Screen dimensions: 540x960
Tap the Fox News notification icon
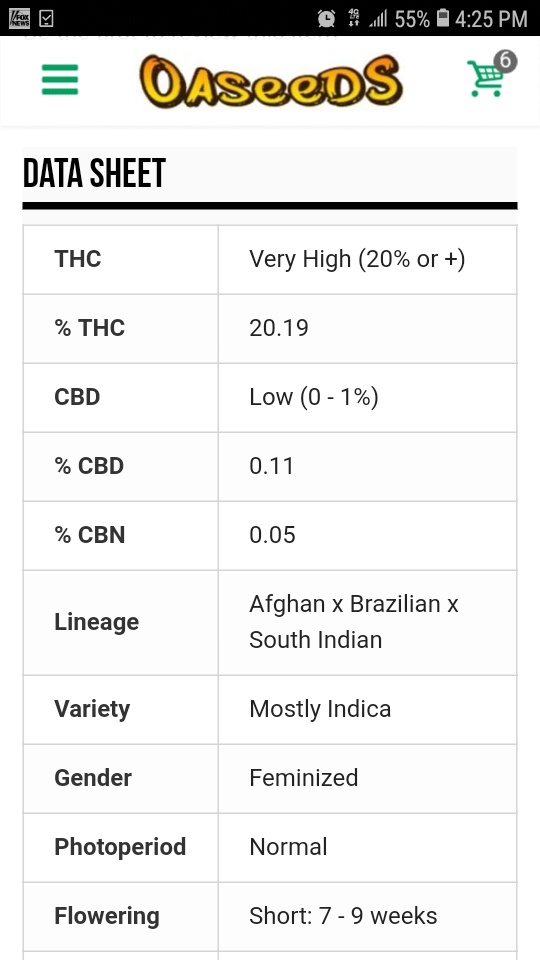(x=20, y=18)
